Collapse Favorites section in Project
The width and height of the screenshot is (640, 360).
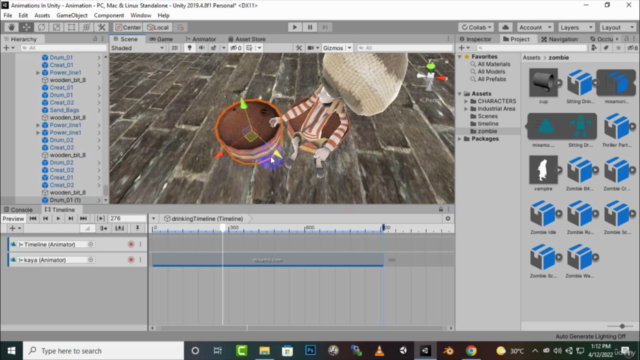tap(460, 57)
